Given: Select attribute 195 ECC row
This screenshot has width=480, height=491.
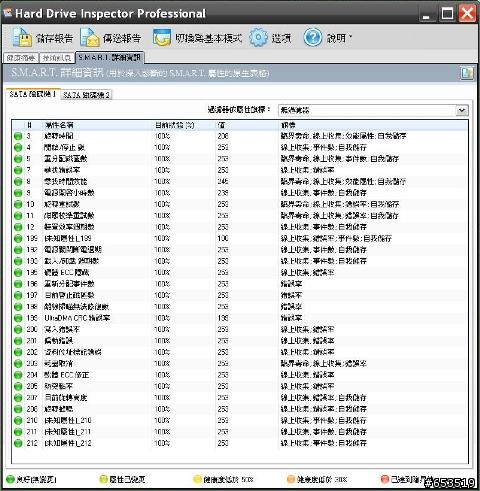Looking at the screenshot, I should tap(240, 272).
